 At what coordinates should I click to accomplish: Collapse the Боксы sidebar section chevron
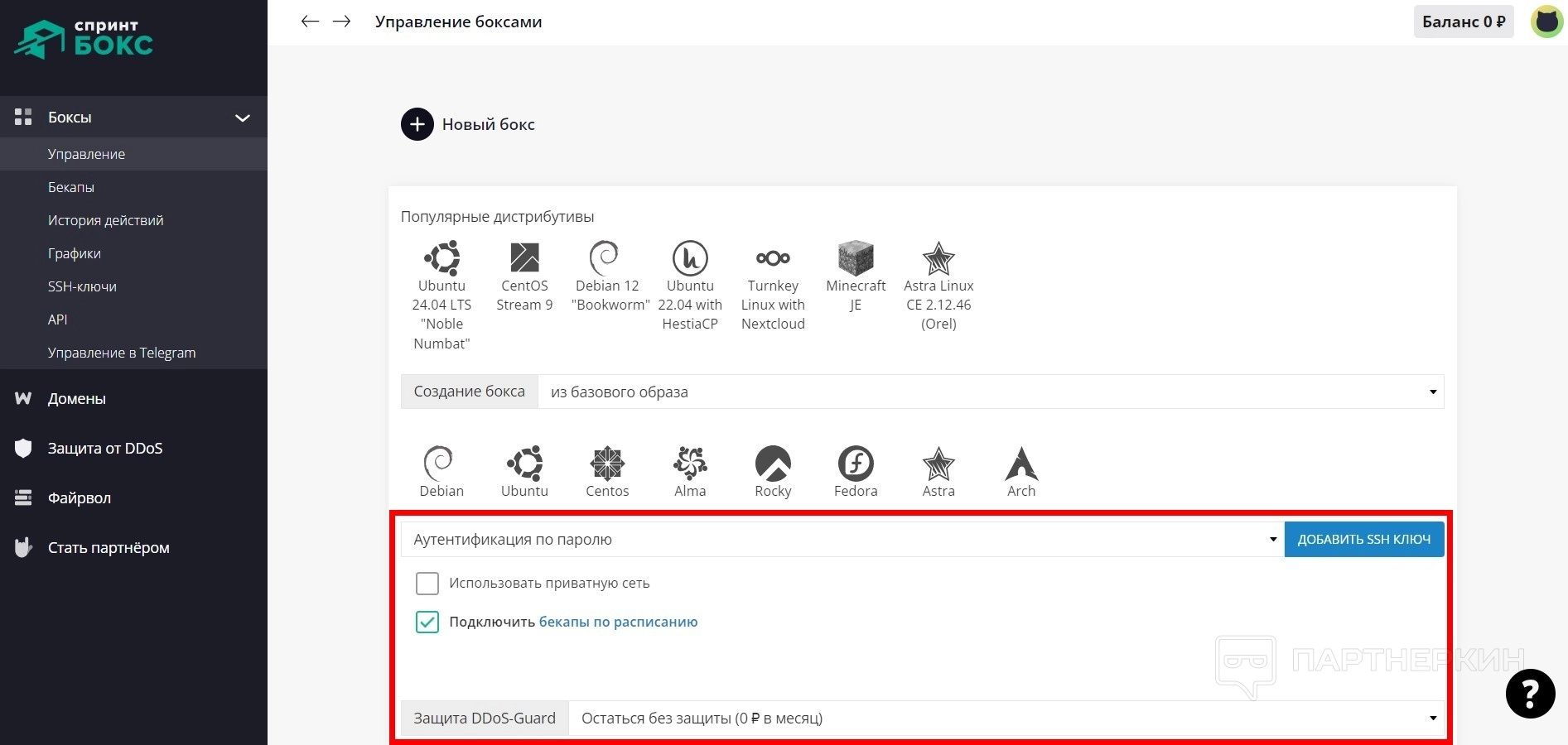(x=243, y=118)
